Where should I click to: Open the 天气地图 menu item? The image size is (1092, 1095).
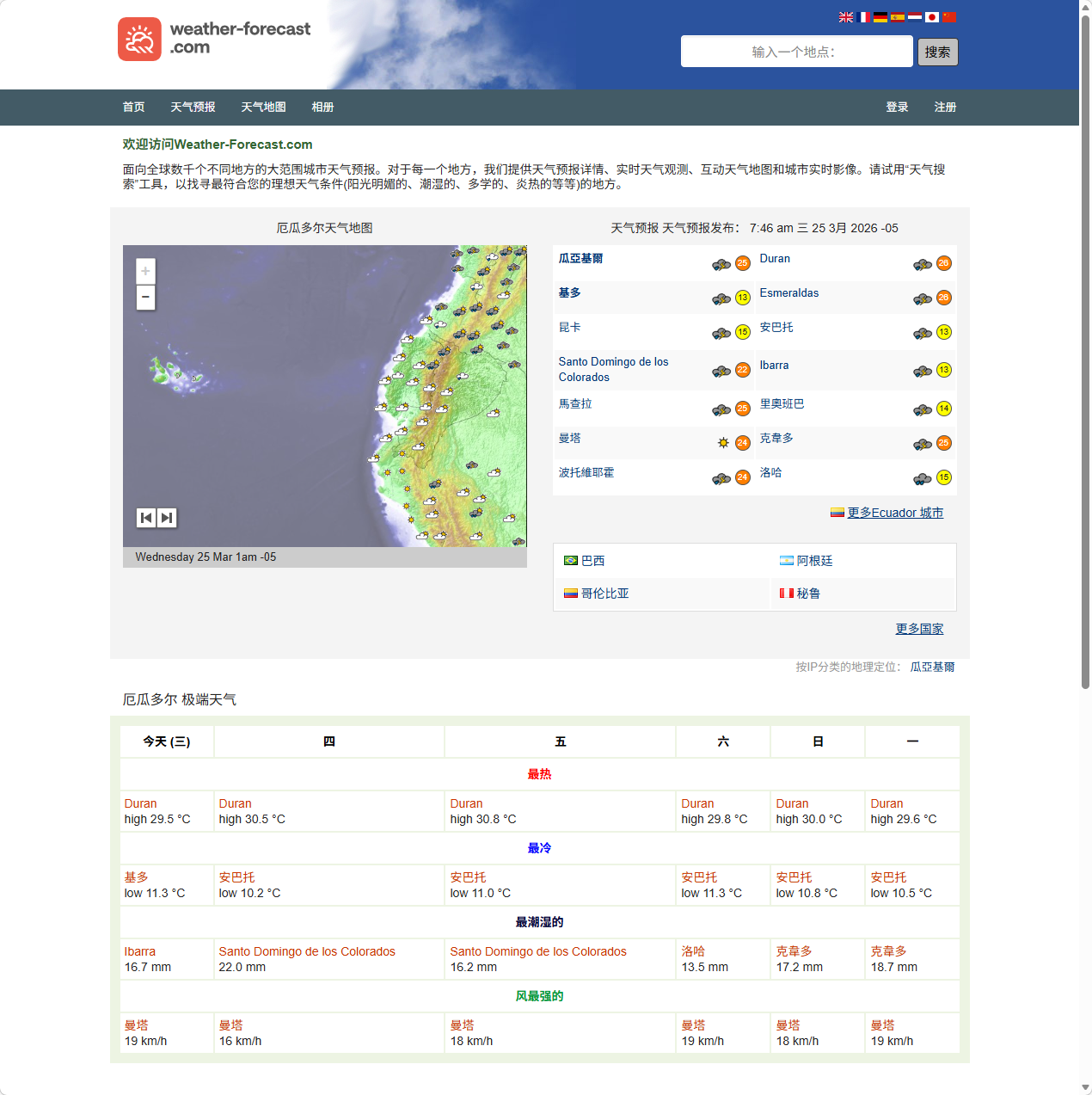click(263, 107)
